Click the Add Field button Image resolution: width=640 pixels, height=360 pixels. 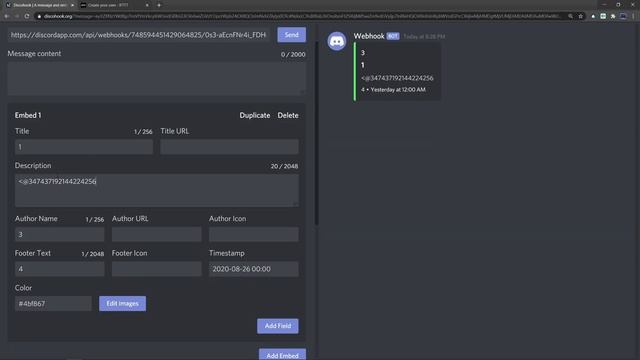[x=278, y=326]
